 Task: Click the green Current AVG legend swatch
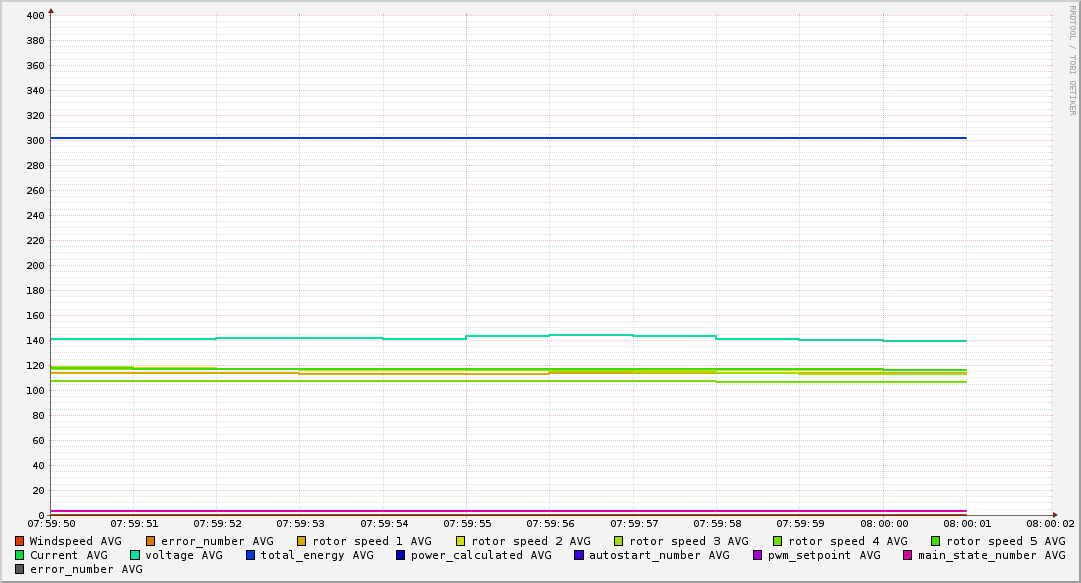20,555
